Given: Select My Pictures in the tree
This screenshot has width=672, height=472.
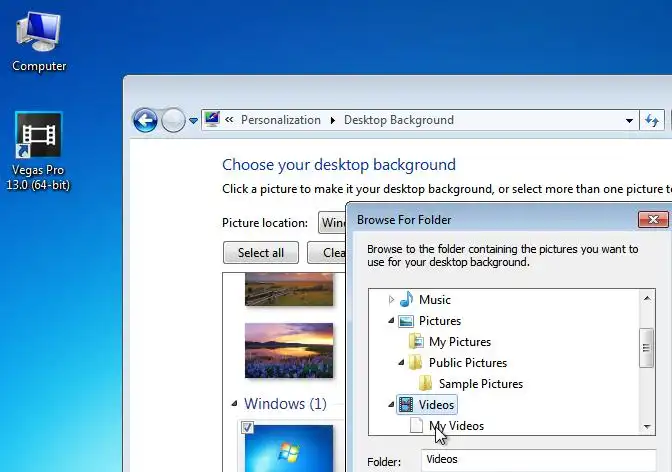Looking at the screenshot, I should [460, 342].
